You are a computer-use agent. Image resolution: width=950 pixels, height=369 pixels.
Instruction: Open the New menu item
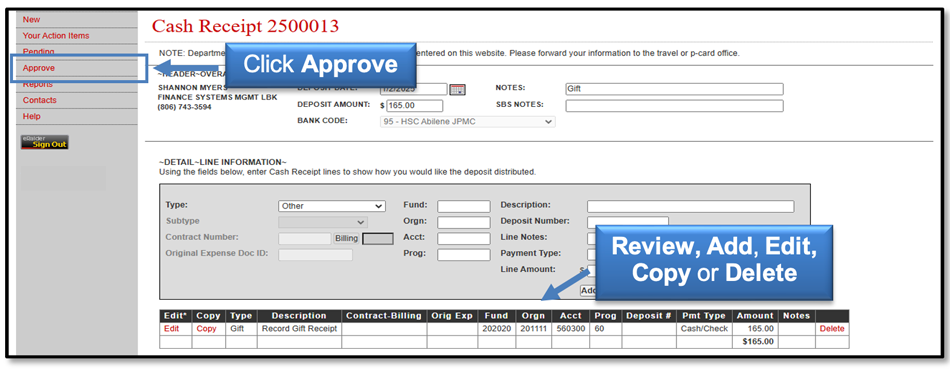coord(32,19)
